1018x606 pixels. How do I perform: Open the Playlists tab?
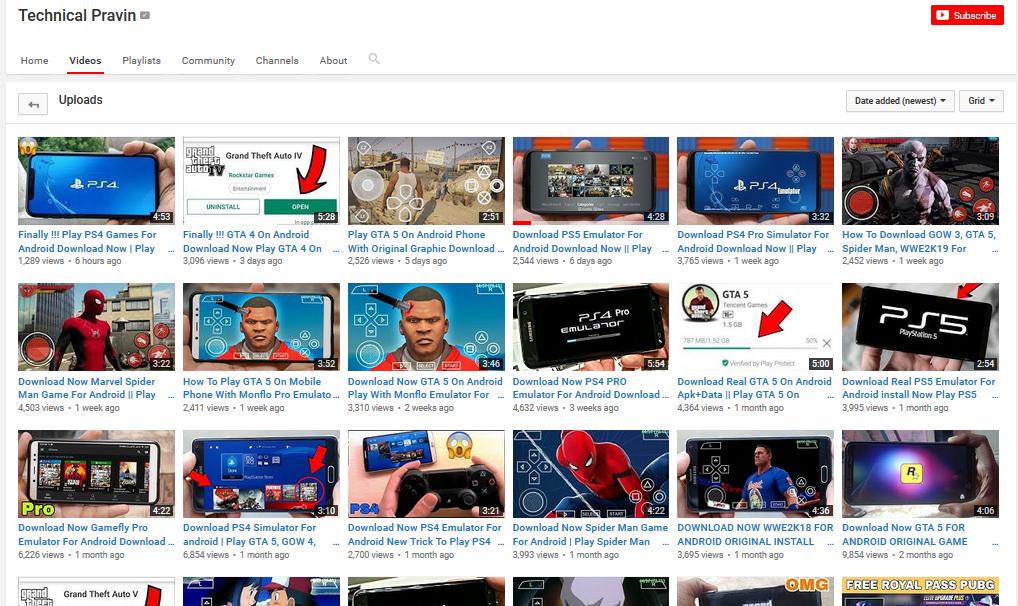pos(142,60)
